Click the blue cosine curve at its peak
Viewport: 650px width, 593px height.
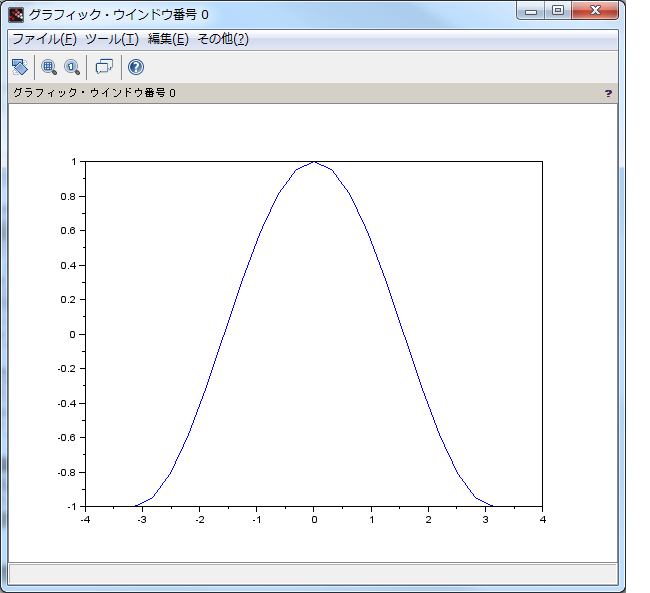point(314,162)
